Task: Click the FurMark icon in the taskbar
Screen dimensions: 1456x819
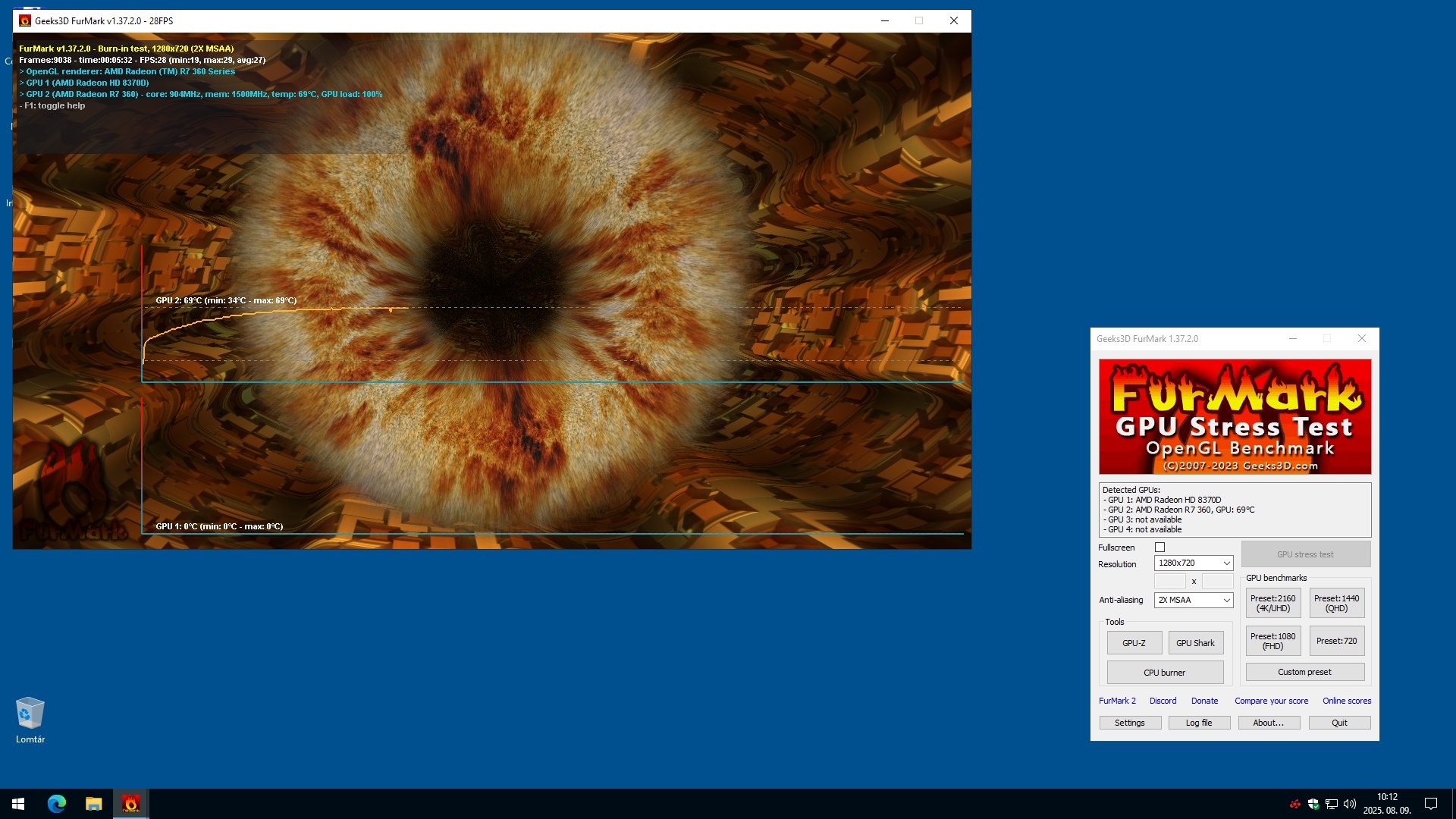Action: click(x=130, y=803)
